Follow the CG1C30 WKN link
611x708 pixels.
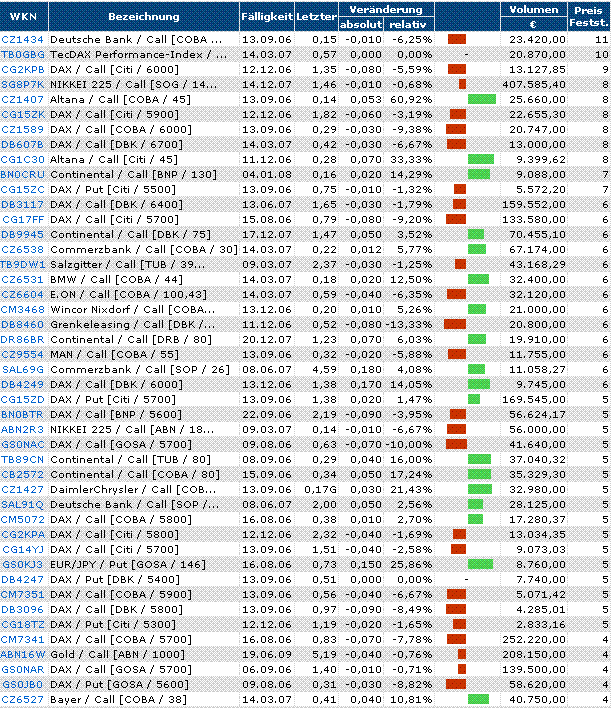(x=23, y=159)
